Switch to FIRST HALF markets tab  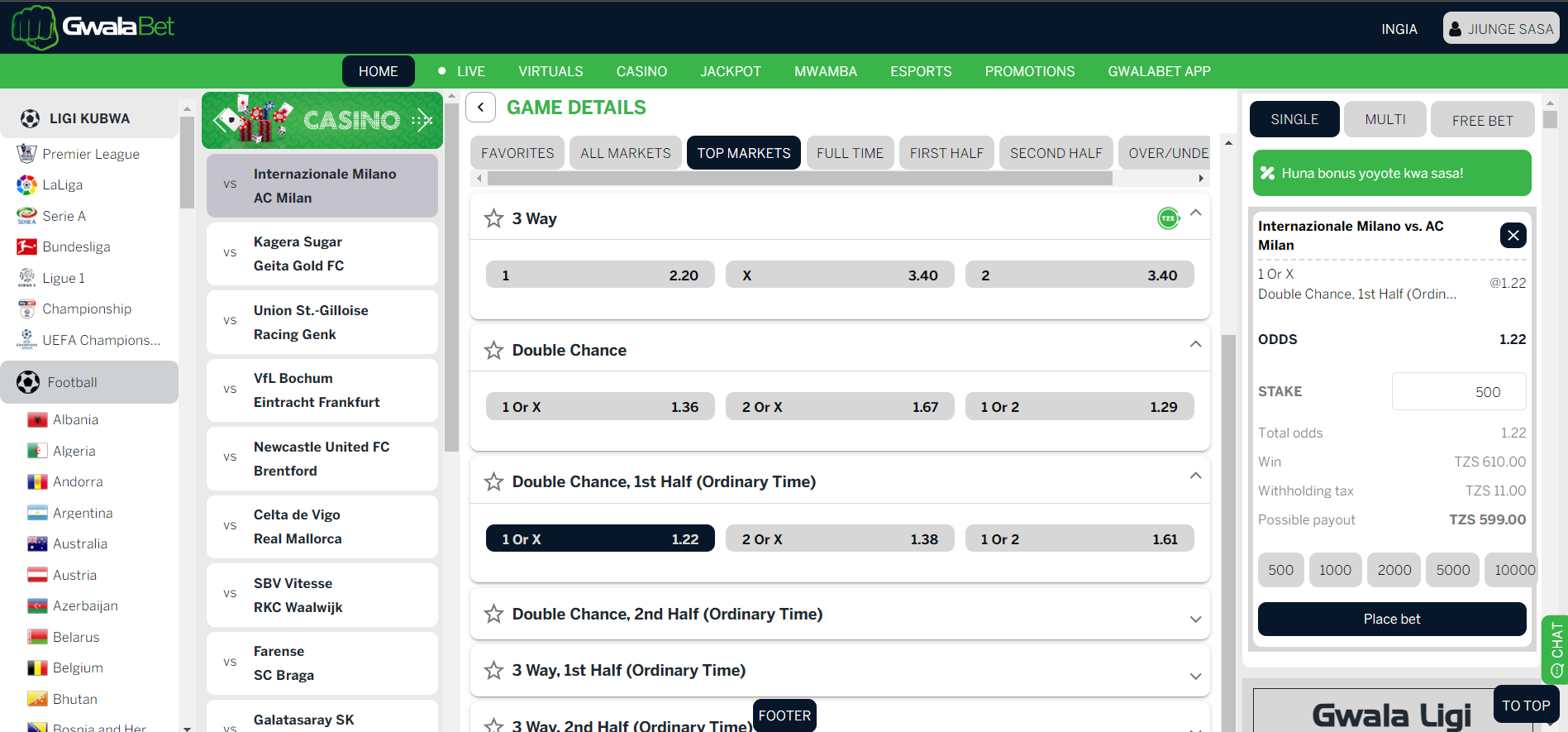click(x=946, y=153)
